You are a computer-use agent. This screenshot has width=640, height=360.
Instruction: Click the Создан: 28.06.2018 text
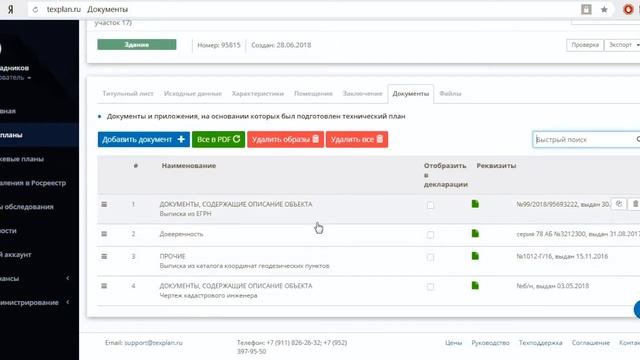tap(281, 45)
